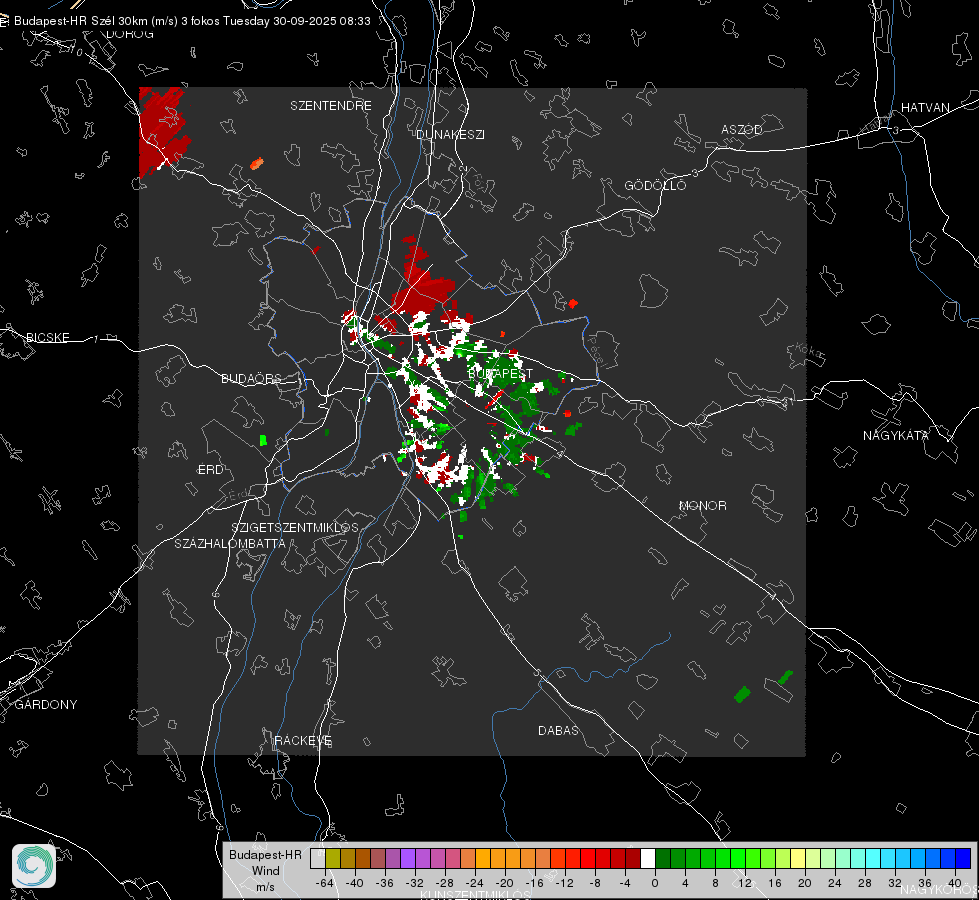Image resolution: width=979 pixels, height=900 pixels.
Task: Click the pale yellow 20 m/s legend swatch
Action: click(798, 858)
